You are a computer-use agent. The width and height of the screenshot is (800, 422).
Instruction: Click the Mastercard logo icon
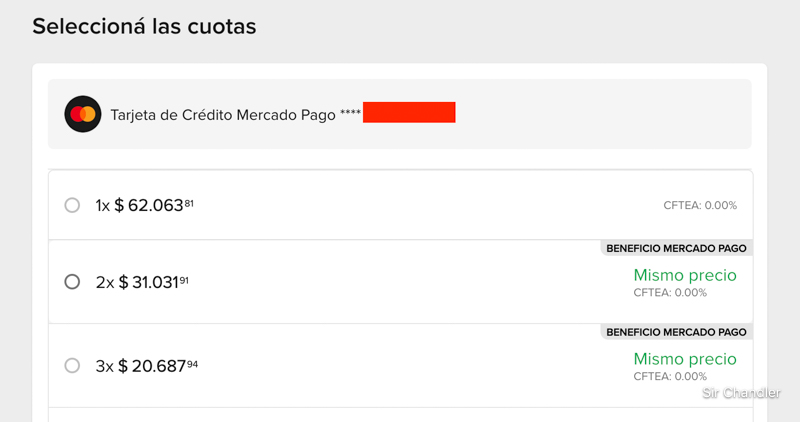coord(82,114)
